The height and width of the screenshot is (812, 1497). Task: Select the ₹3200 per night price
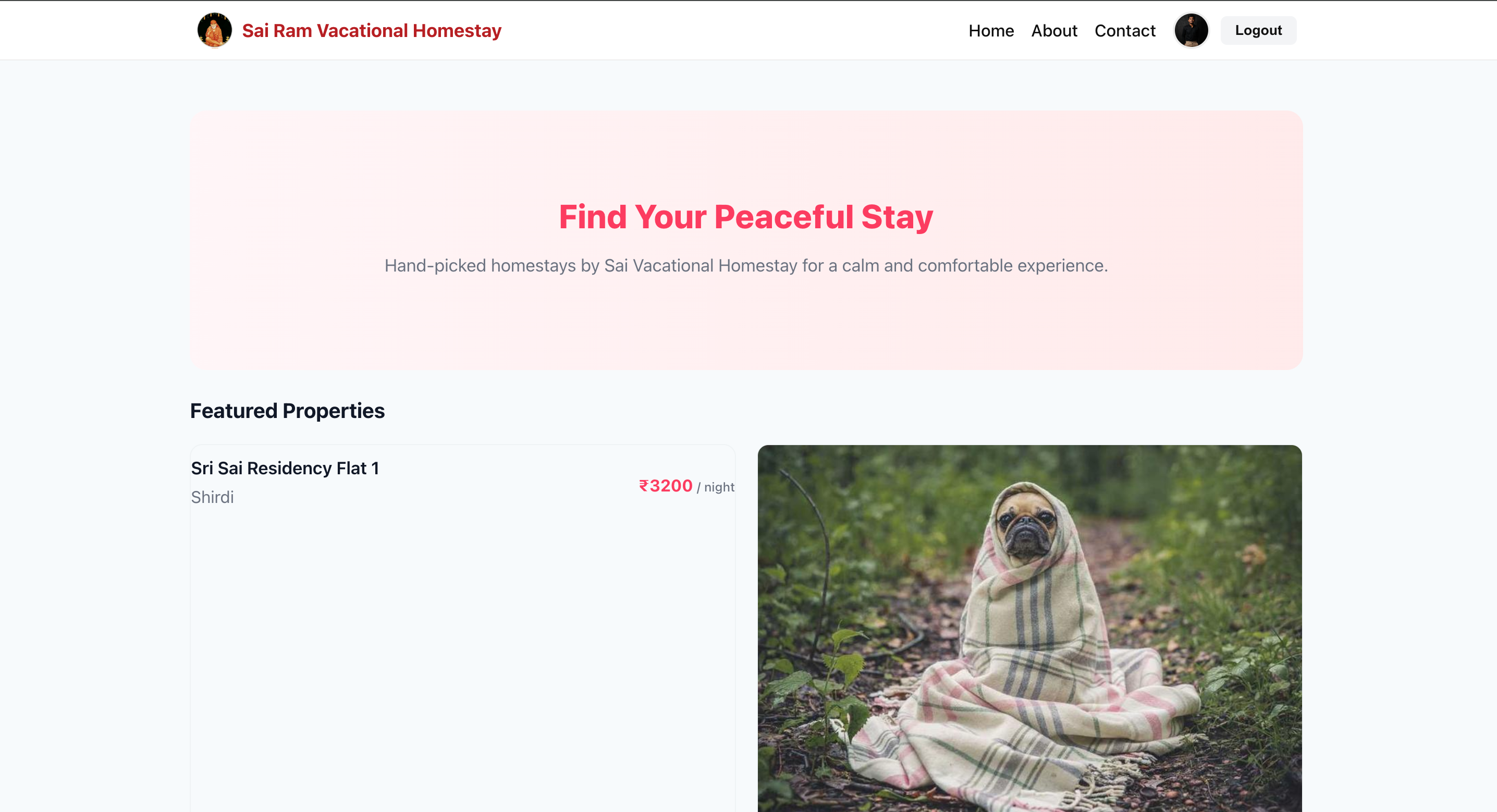[x=686, y=486]
